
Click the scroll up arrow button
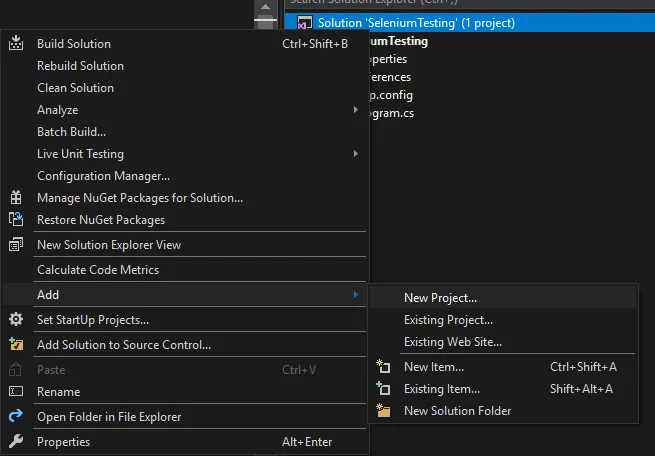[x=264, y=8]
